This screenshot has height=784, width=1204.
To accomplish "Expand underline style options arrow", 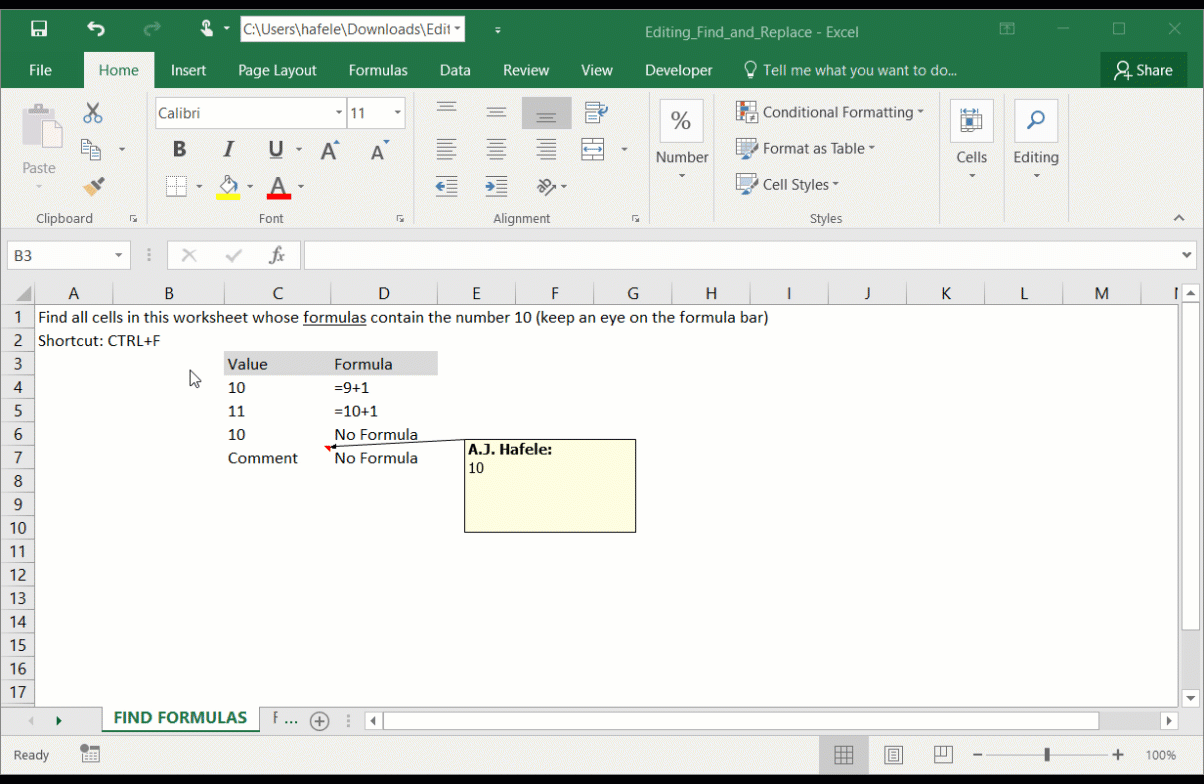I will point(299,150).
